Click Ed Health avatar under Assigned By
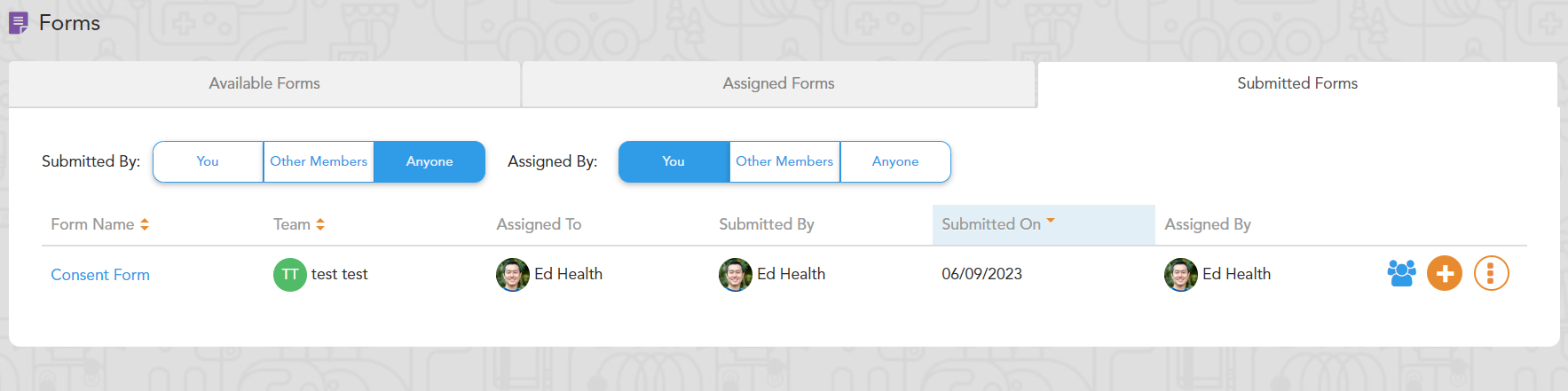This screenshot has width=1568, height=391. pyautogui.click(x=1181, y=275)
